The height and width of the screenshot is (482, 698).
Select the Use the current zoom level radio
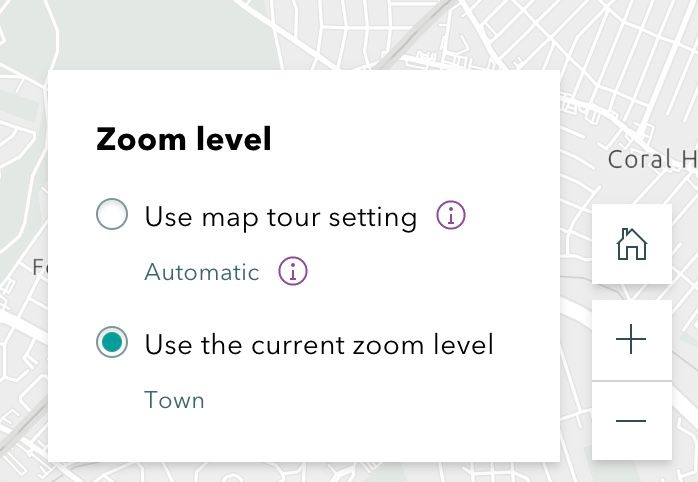coord(112,343)
